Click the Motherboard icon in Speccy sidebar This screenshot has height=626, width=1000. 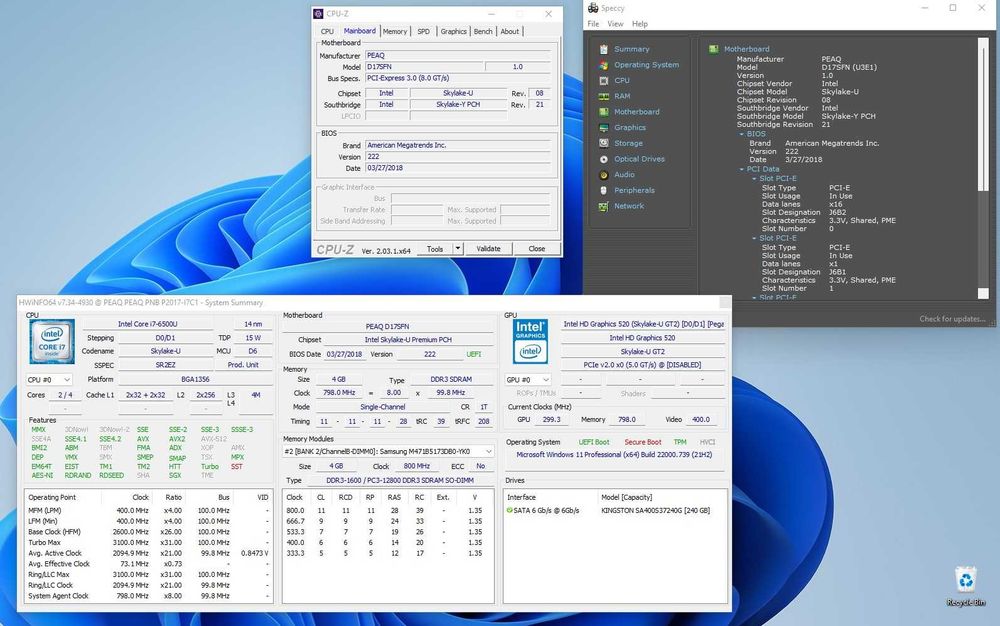click(603, 112)
